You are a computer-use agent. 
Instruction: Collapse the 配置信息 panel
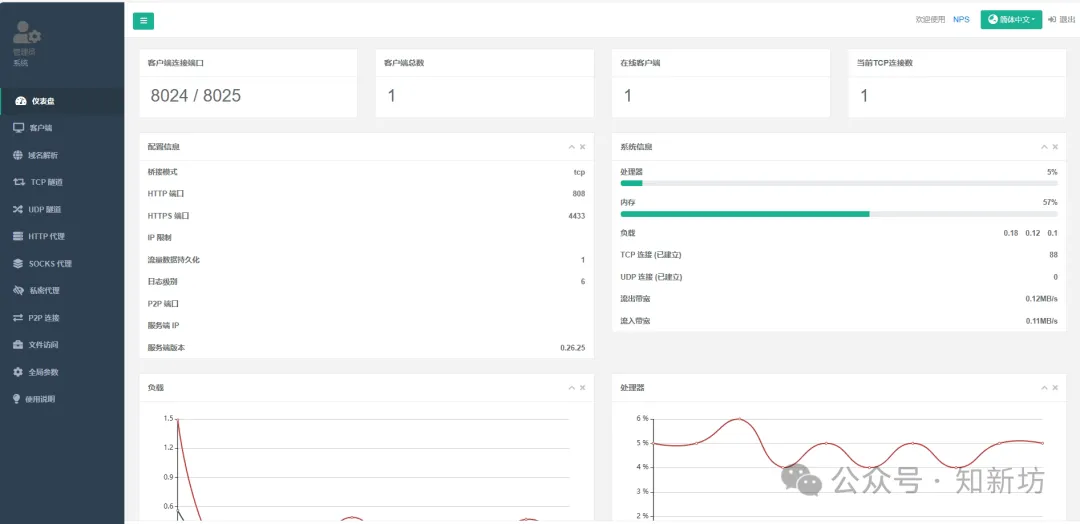point(572,147)
